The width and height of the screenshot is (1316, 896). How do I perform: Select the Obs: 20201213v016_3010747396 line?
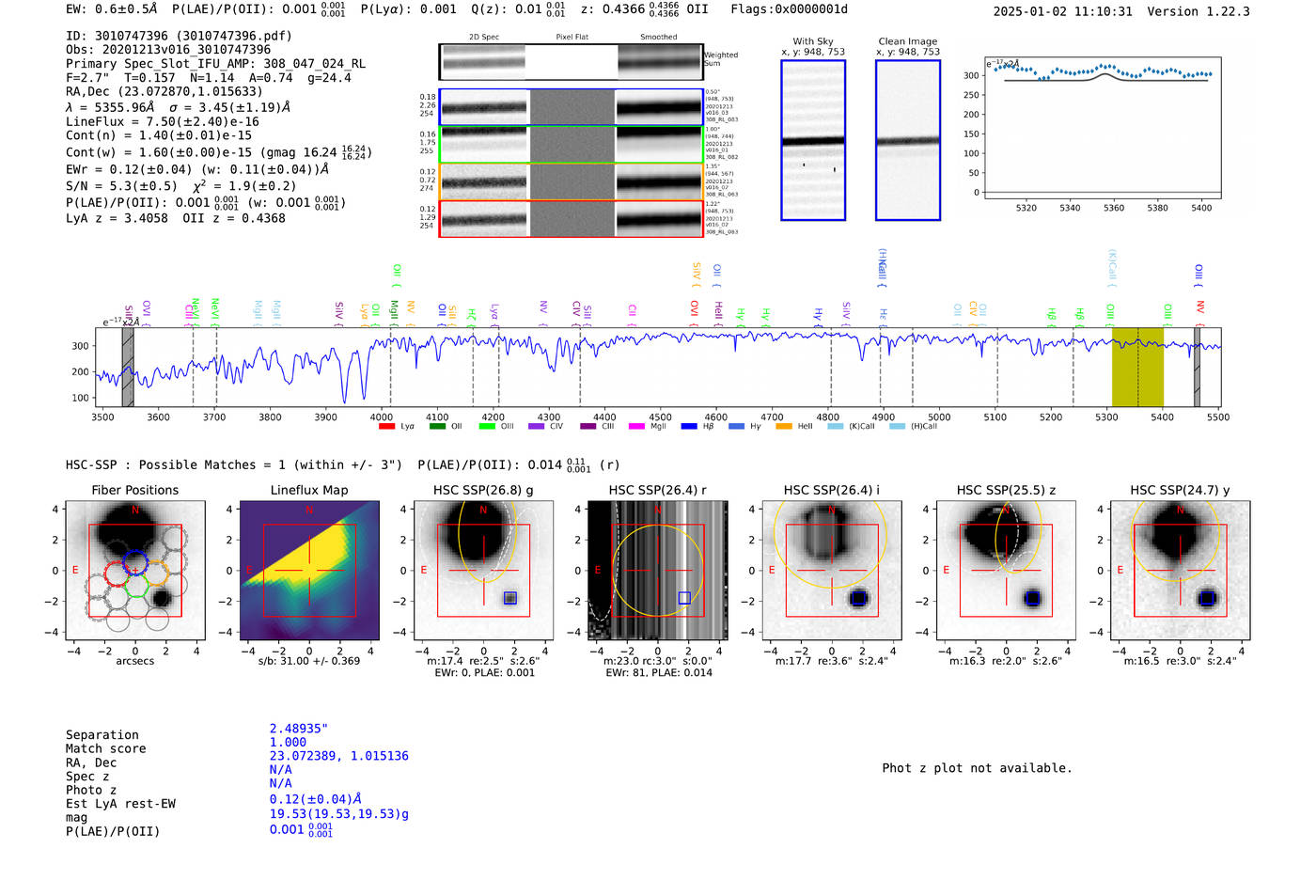[x=168, y=50]
